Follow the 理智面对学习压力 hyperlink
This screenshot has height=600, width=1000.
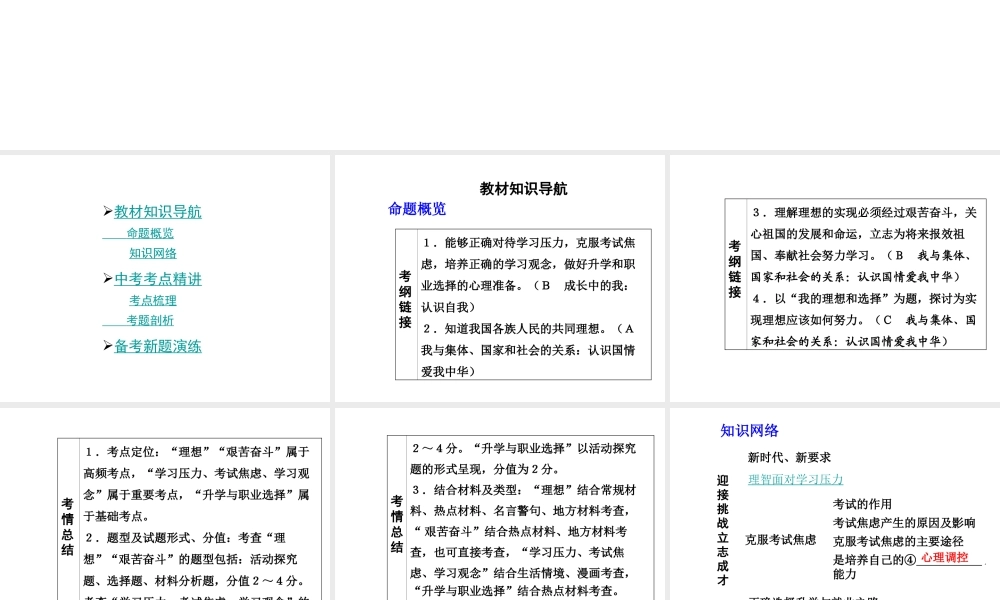[x=795, y=479]
